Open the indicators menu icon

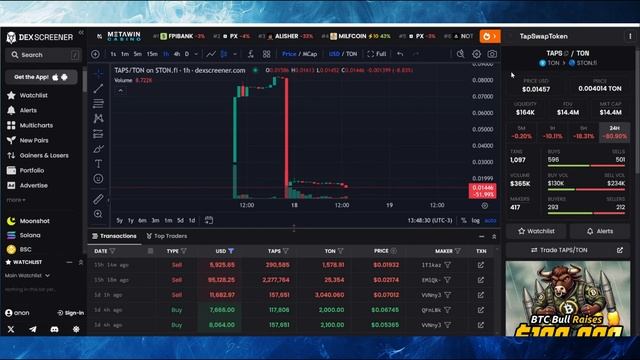(x=251, y=54)
